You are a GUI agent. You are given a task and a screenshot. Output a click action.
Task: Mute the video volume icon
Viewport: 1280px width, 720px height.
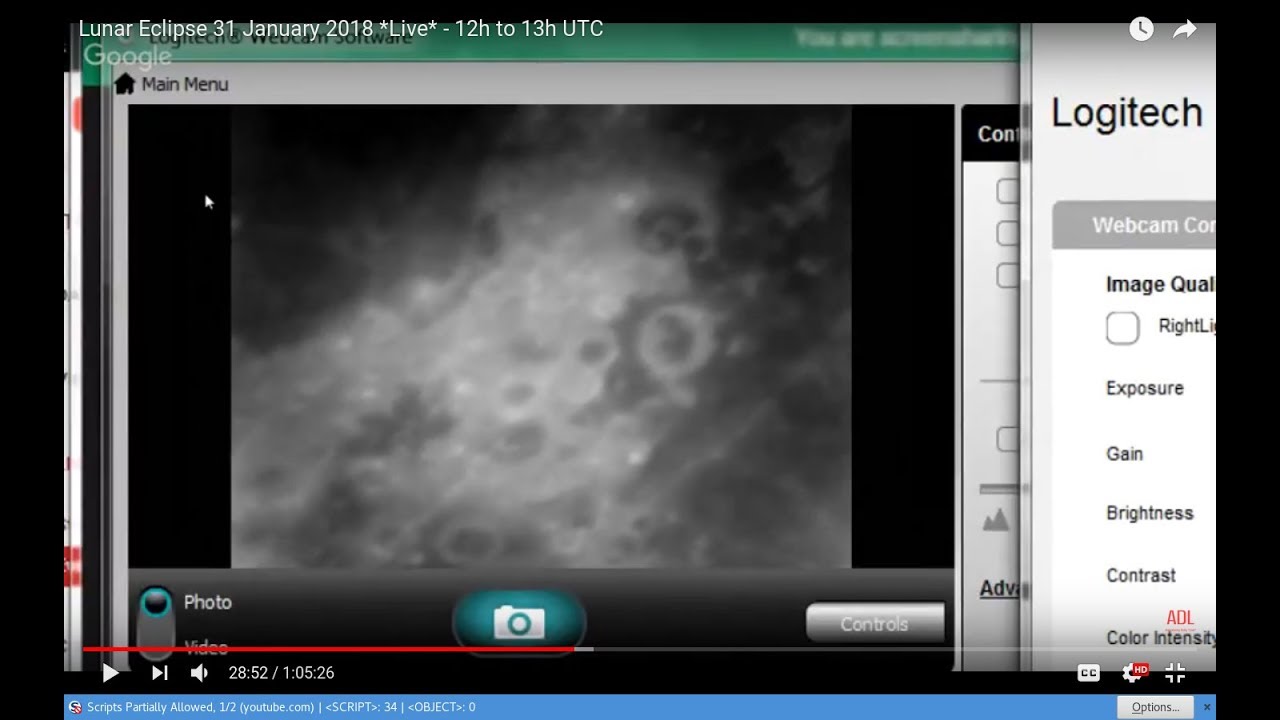coord(199,673)
